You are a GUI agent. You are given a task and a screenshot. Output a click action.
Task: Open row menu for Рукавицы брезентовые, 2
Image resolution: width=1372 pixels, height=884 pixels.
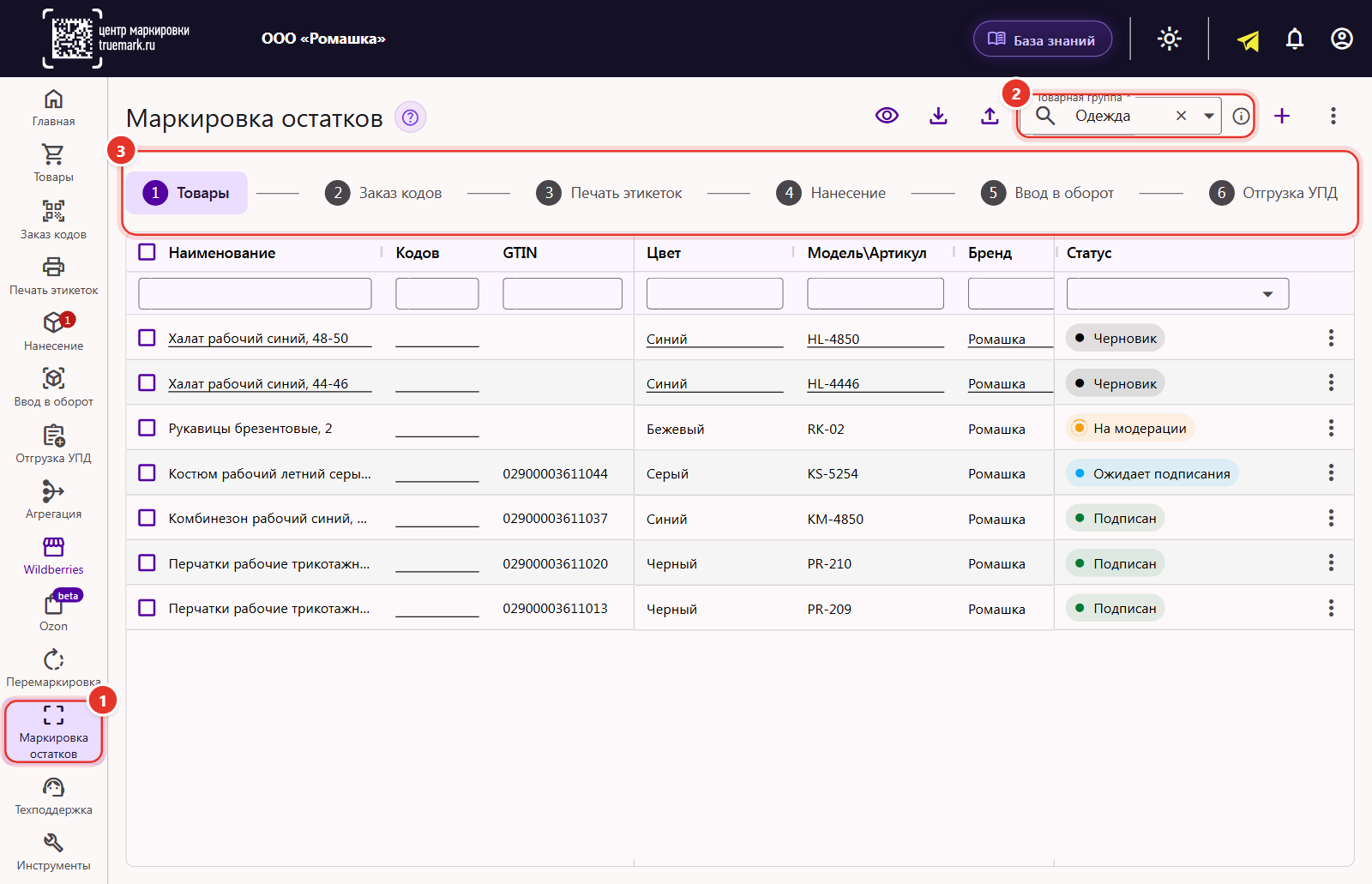click(1331, 428)
